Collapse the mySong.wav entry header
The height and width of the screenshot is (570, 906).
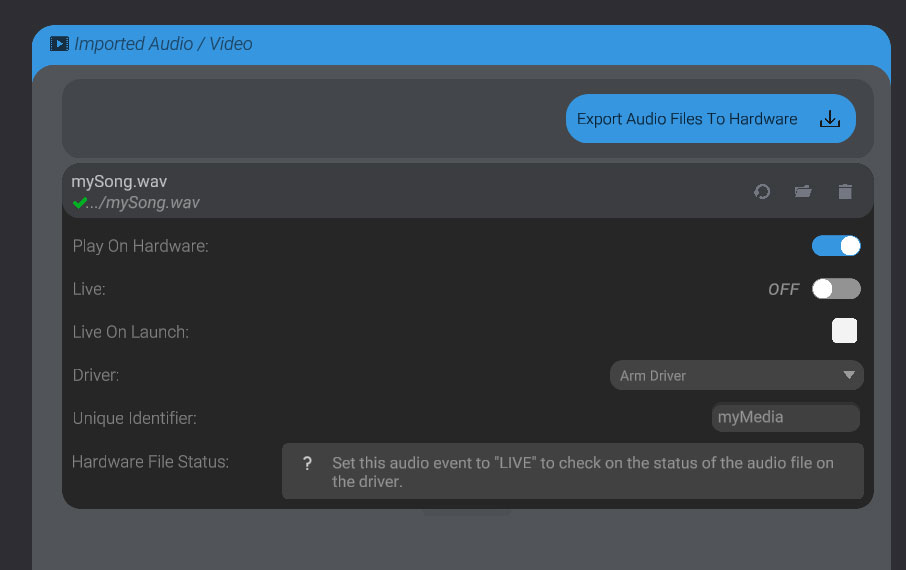467,191
